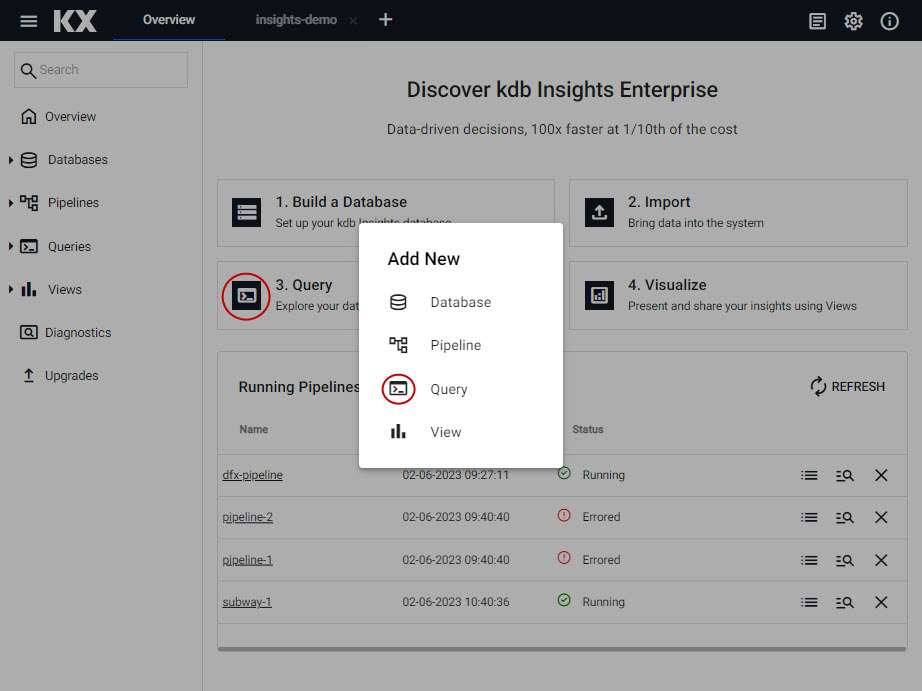This screenshot has width=922, height=691.
Task: Teardown subway-1 with X icon
Action: (x=881, y=602)
